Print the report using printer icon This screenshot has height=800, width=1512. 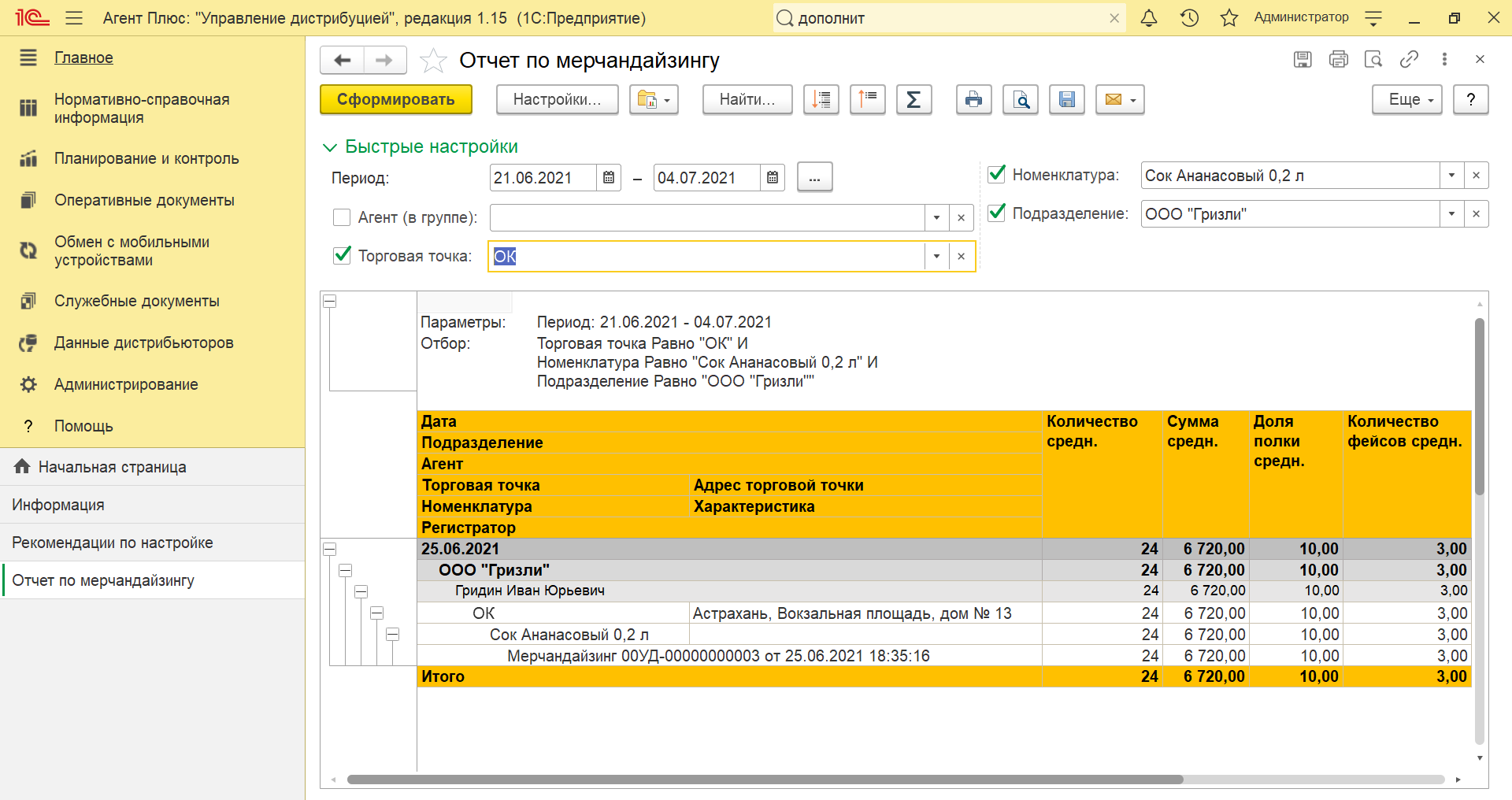(x=974, y=100)
